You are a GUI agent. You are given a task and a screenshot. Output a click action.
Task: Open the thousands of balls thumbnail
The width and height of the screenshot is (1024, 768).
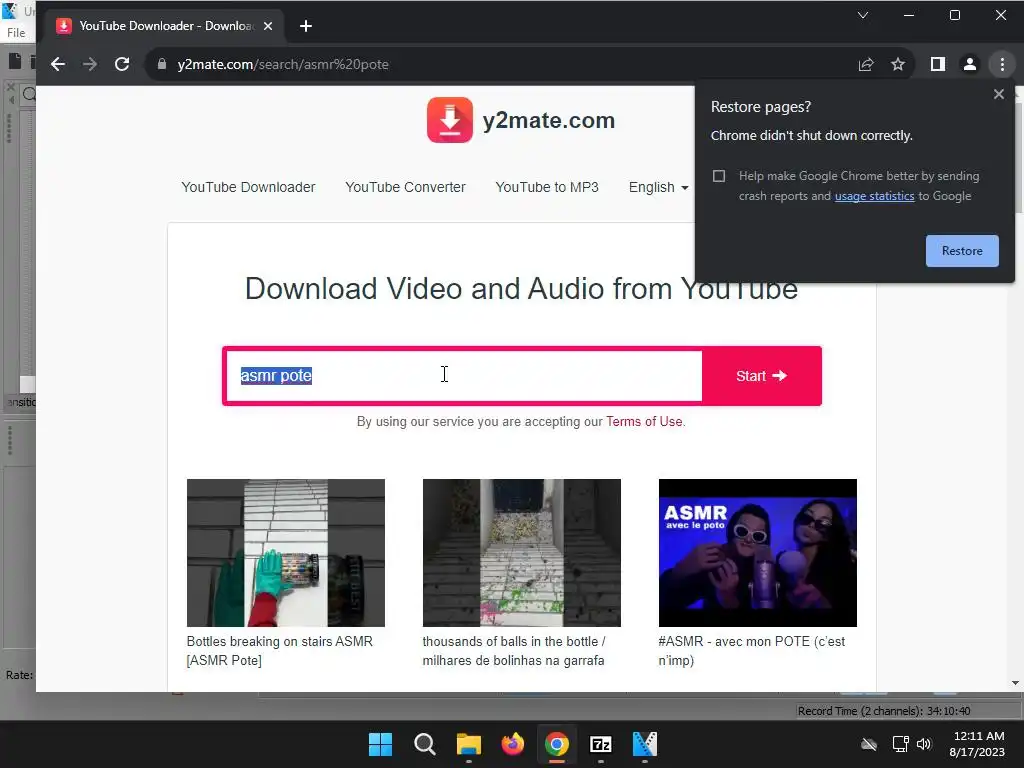point(522,553)
